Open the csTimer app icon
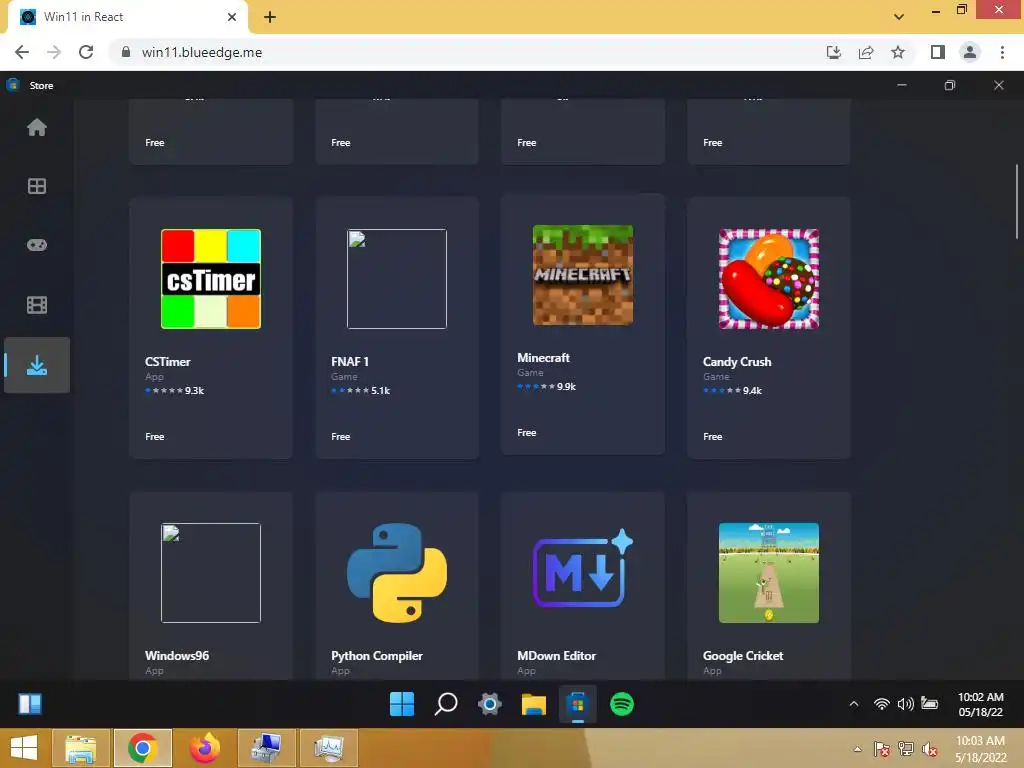The image size is (1024, 768). click(x=211, y=279)
